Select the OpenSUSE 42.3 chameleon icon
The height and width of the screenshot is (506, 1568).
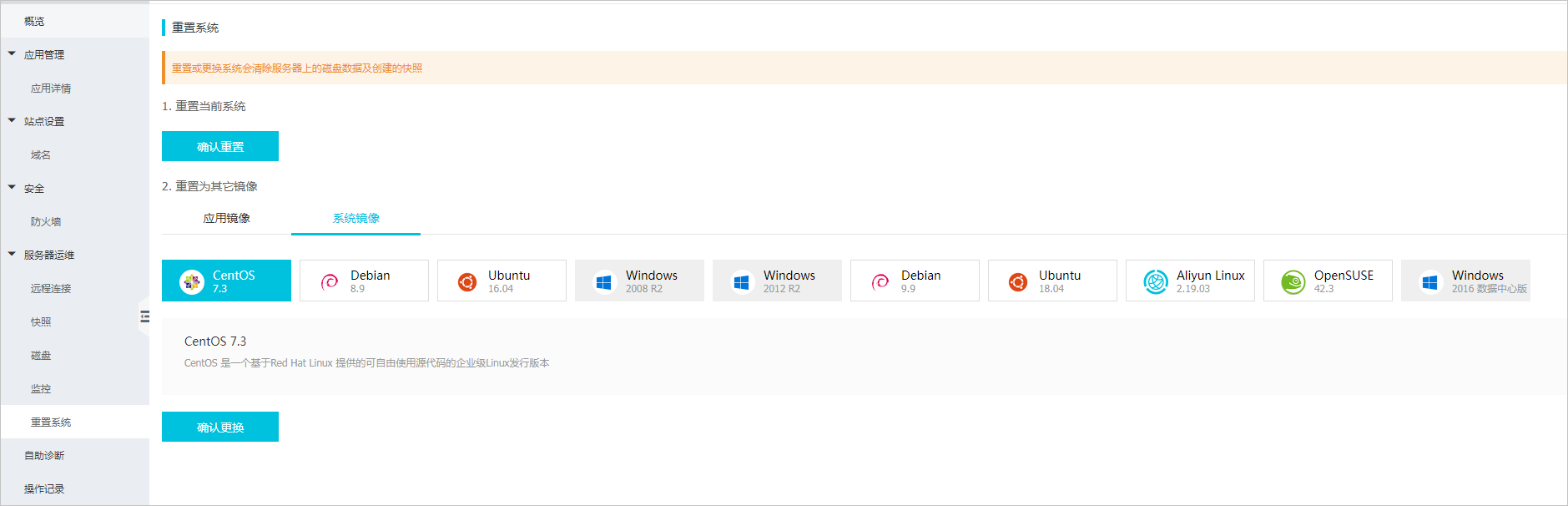pos(1293,282)
